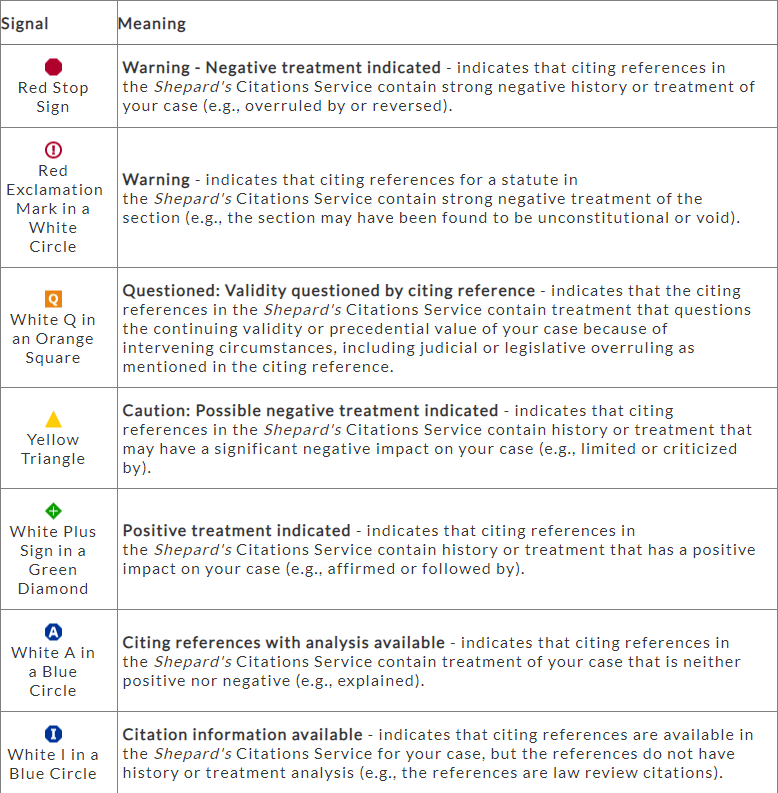Click the Meaning column header
Image resolution: width=778 pixels, height=793 pixels.
click(x=152, y=23)
